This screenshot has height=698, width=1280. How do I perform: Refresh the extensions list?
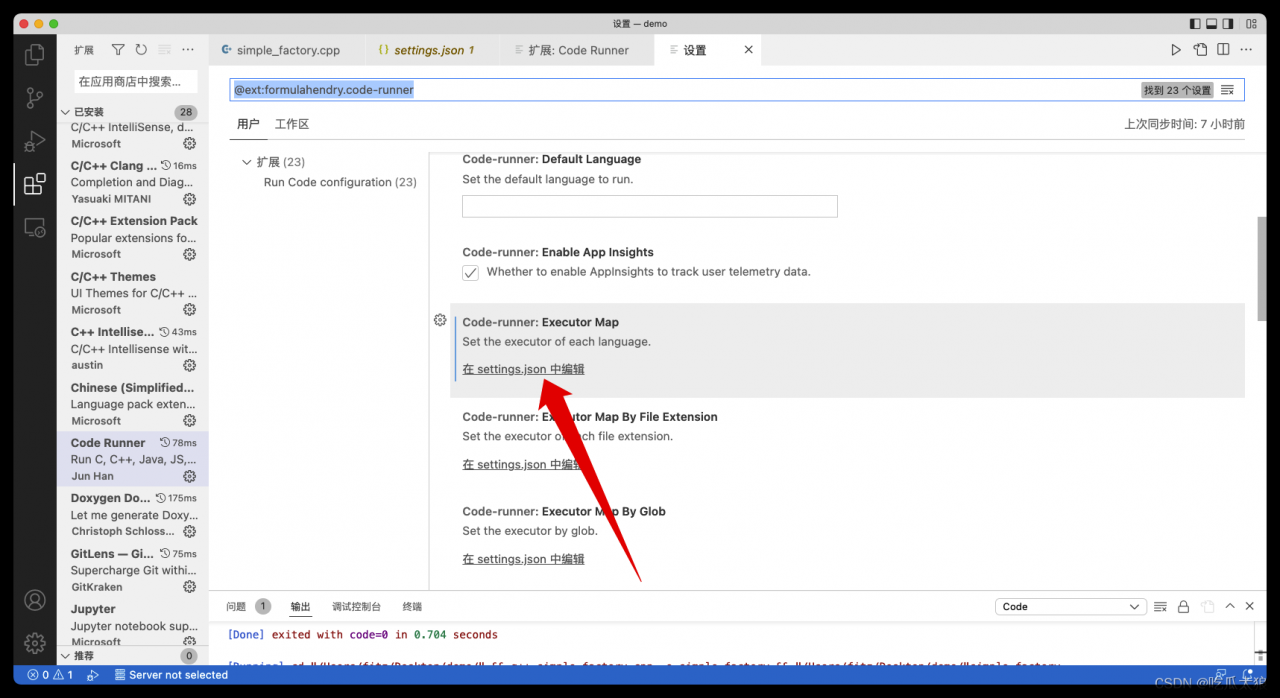[141, 50]
